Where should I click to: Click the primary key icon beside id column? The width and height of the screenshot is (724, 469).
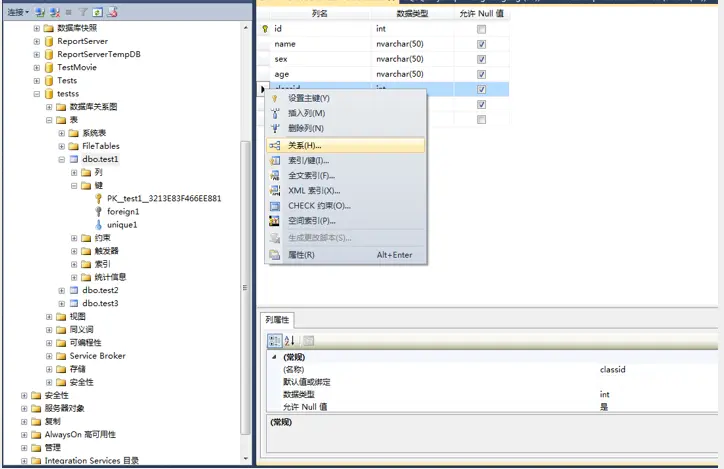point(265,29)
